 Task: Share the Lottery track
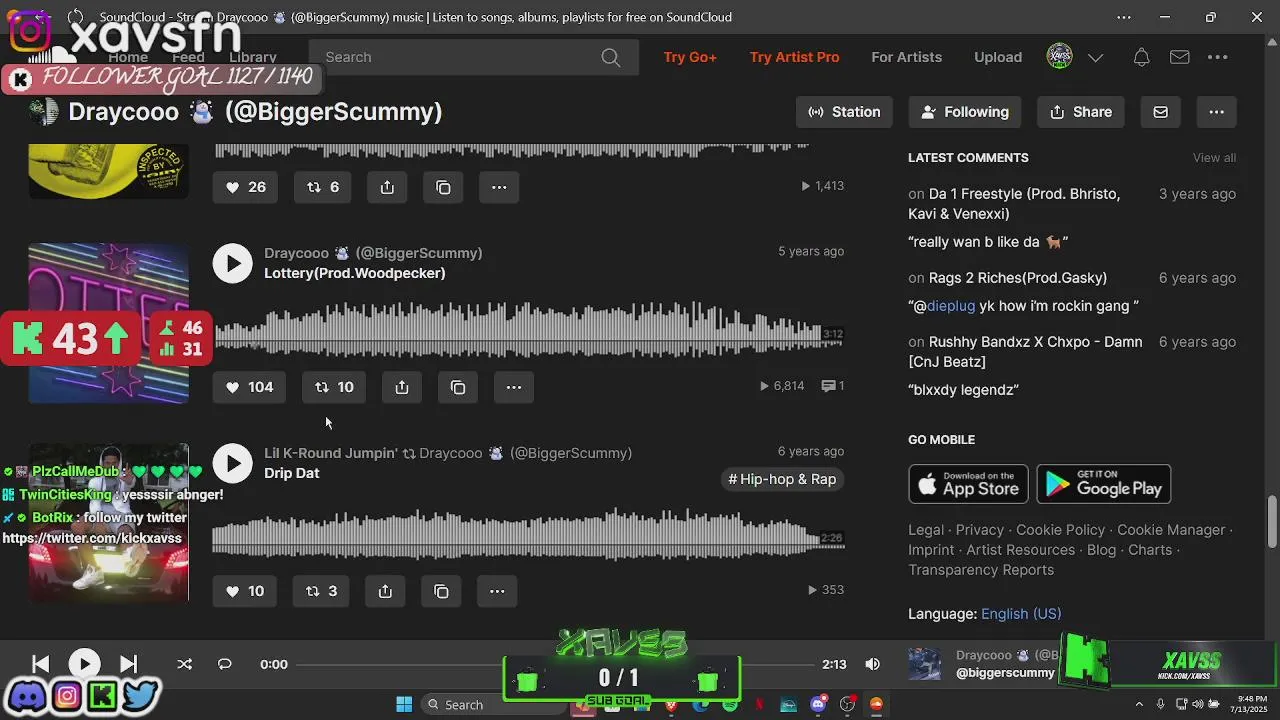tap(402, 387)
